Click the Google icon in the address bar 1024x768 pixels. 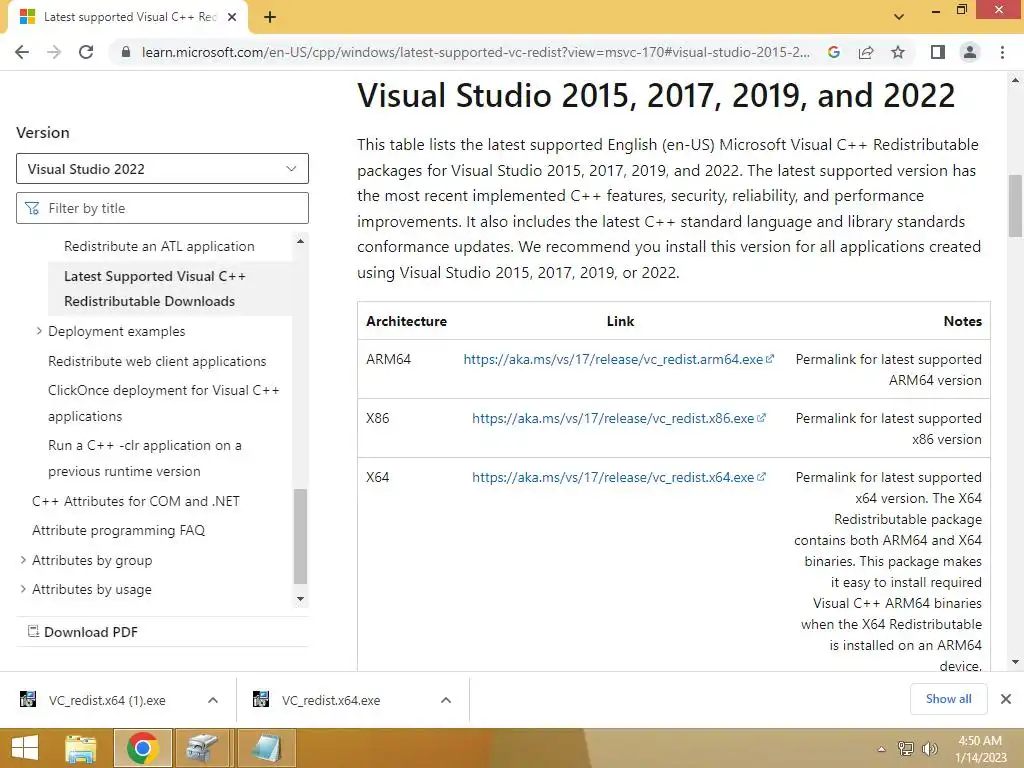(x=833, y=52)
